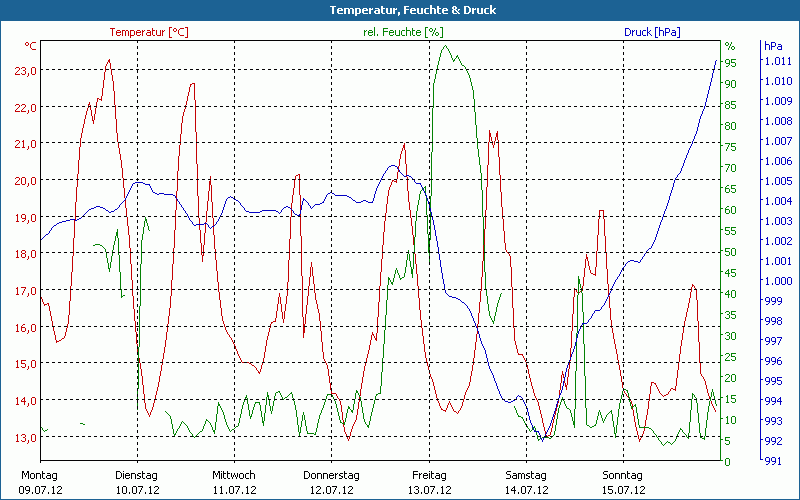Pick the Mittwoch 11.07.12 date label

234,482
